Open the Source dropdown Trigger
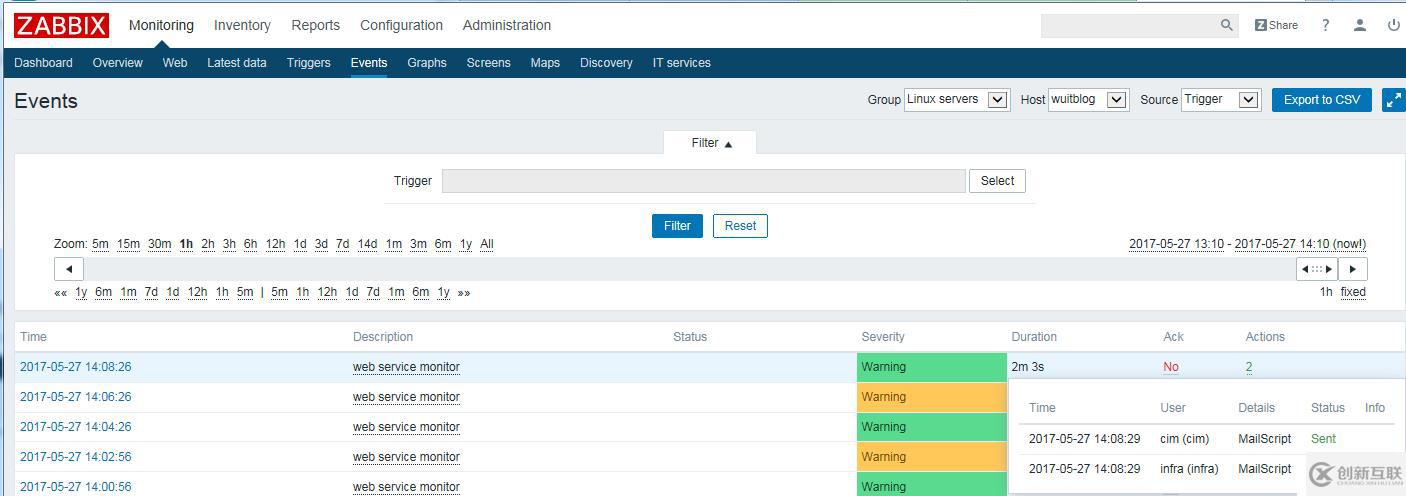This screenshot has height=496, width=1406. [x=1220, y=99]
